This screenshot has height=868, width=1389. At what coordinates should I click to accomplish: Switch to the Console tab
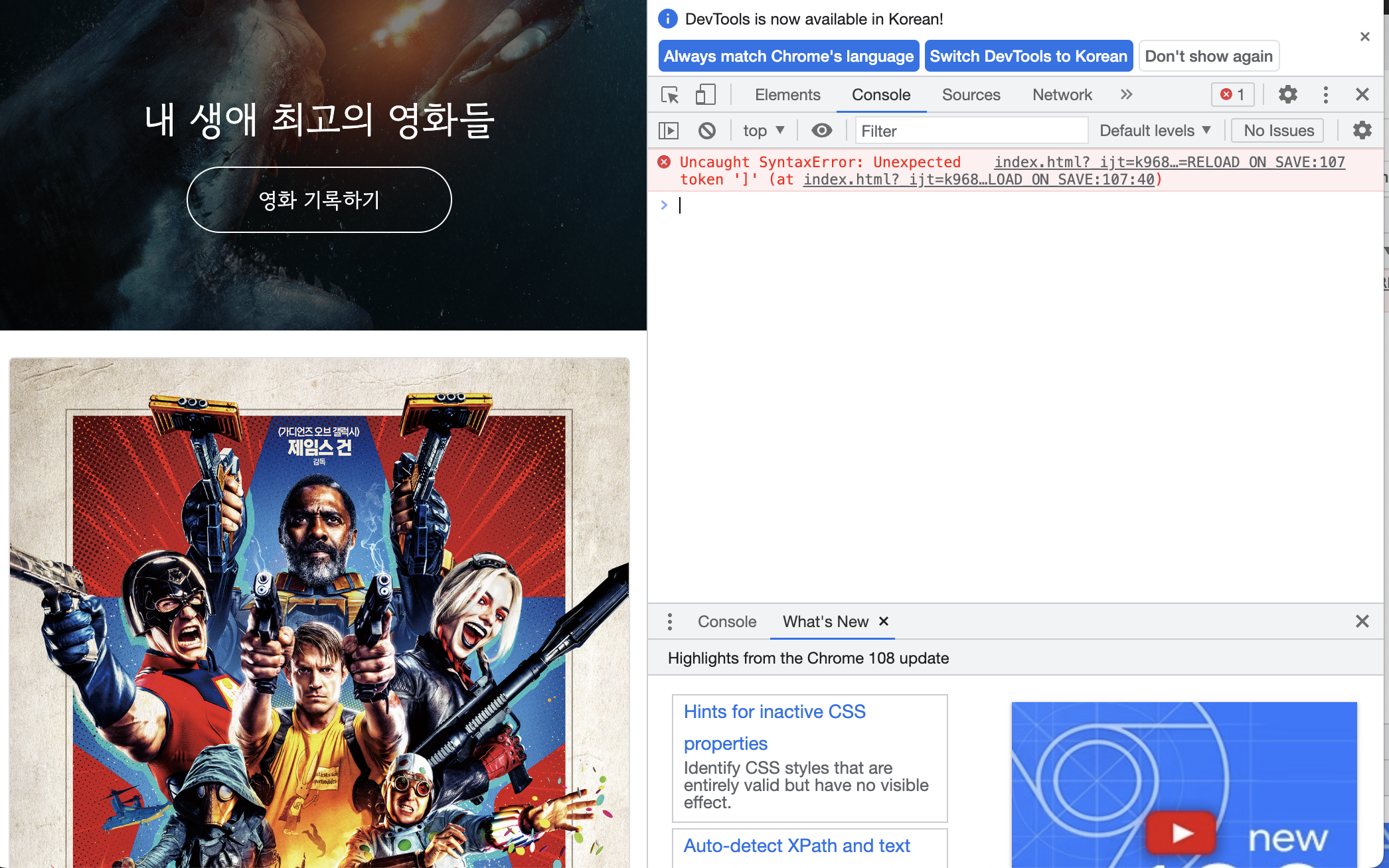tap(881, 95)
